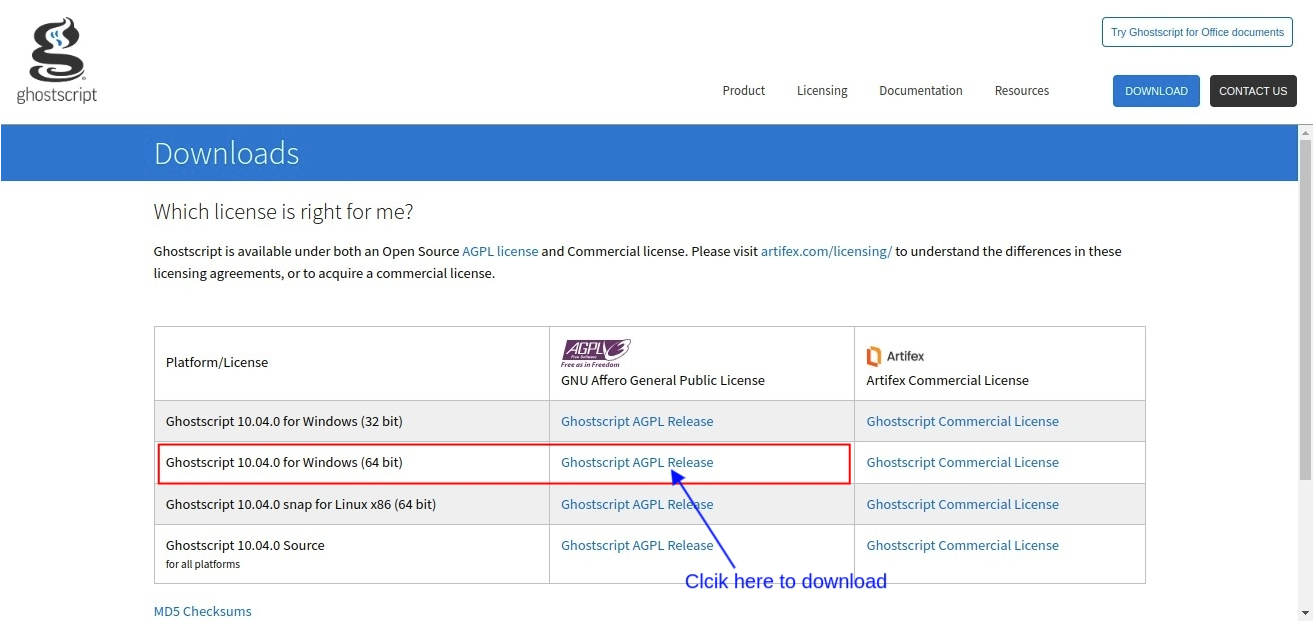Open the Product menu
The width and height of the screenshot is (1314, 622).
pos(743,90)
